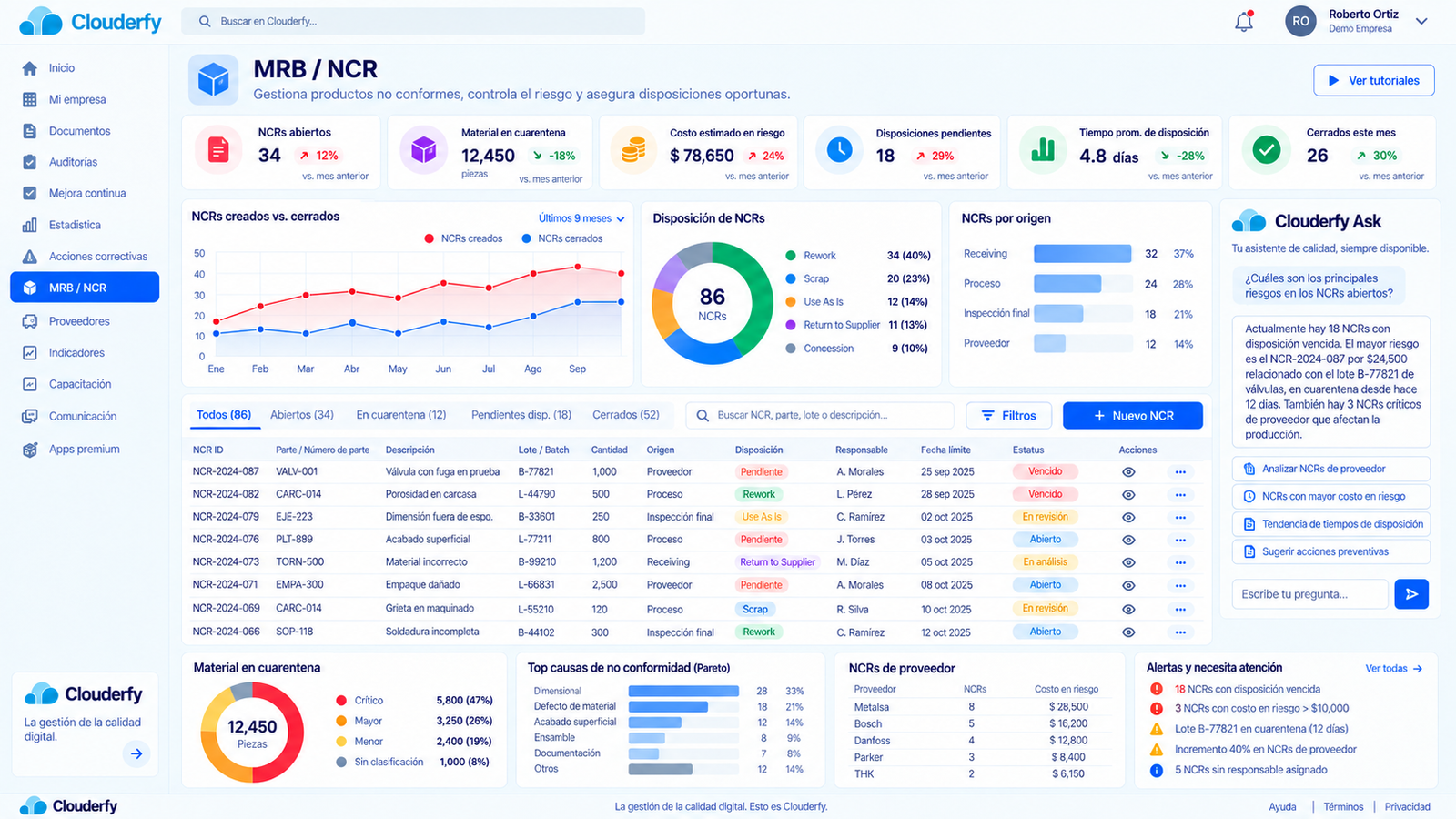The width and height of the screenshot is (1456, 819).
Task: Click the Nuevo NCR button
Action: pos(1133,416)
